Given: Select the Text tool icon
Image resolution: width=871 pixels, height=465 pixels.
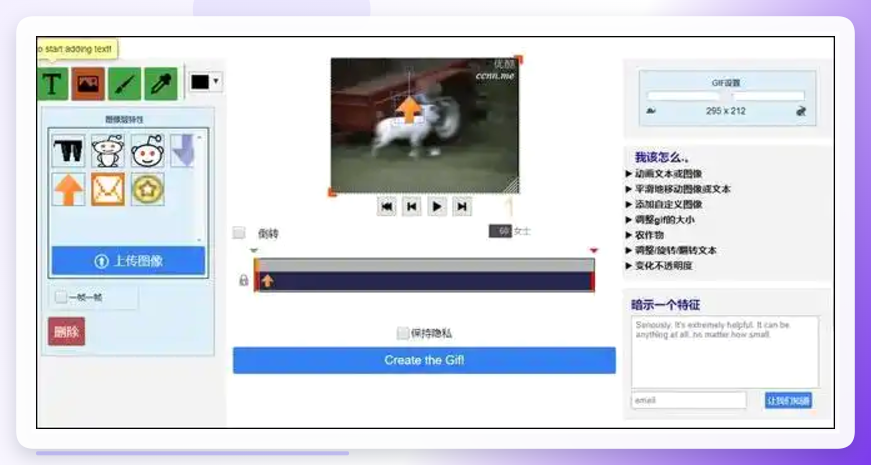Looking at the screenshot, I should [x=53, y=84].
